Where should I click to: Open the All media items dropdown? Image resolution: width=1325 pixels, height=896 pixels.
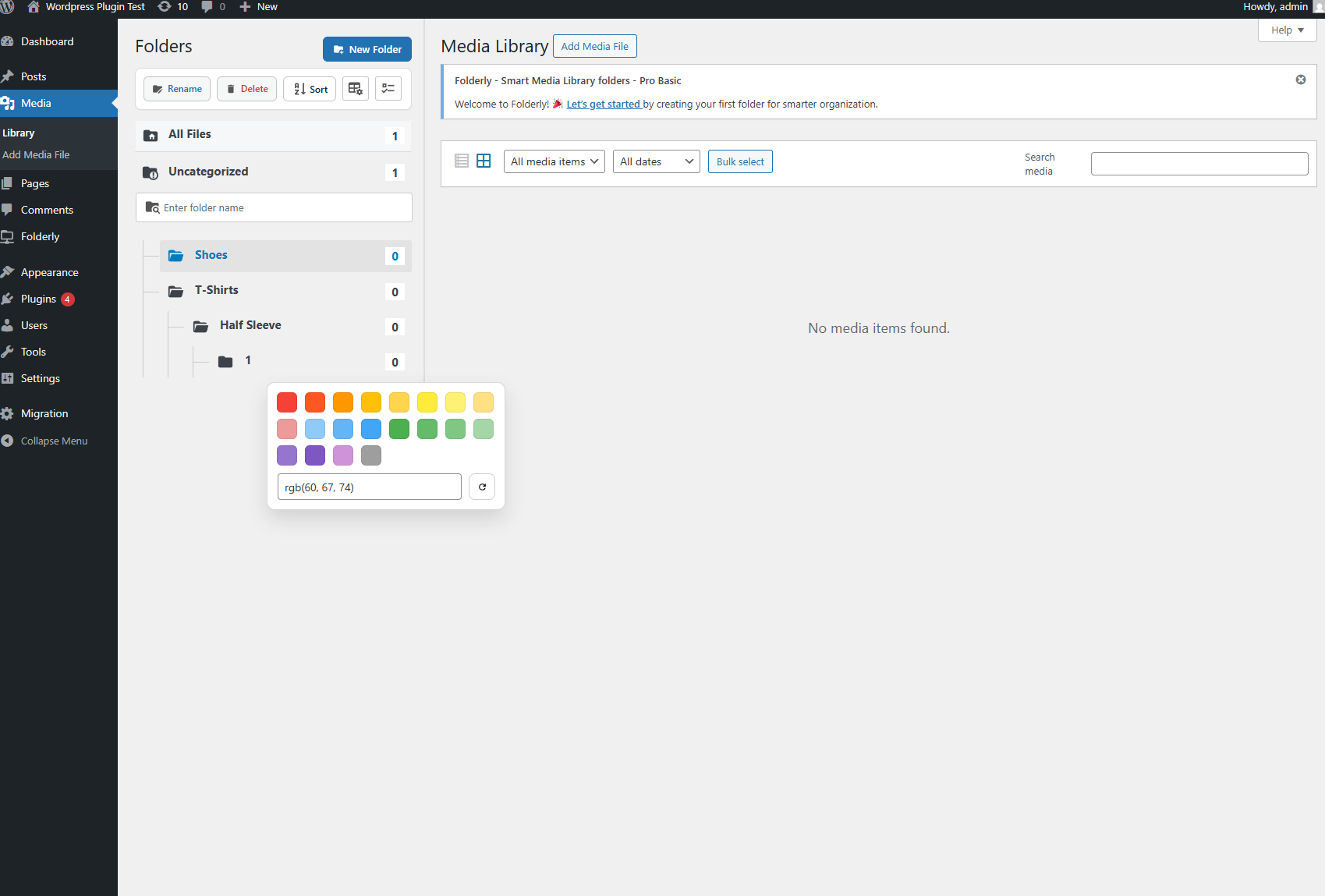554,161
